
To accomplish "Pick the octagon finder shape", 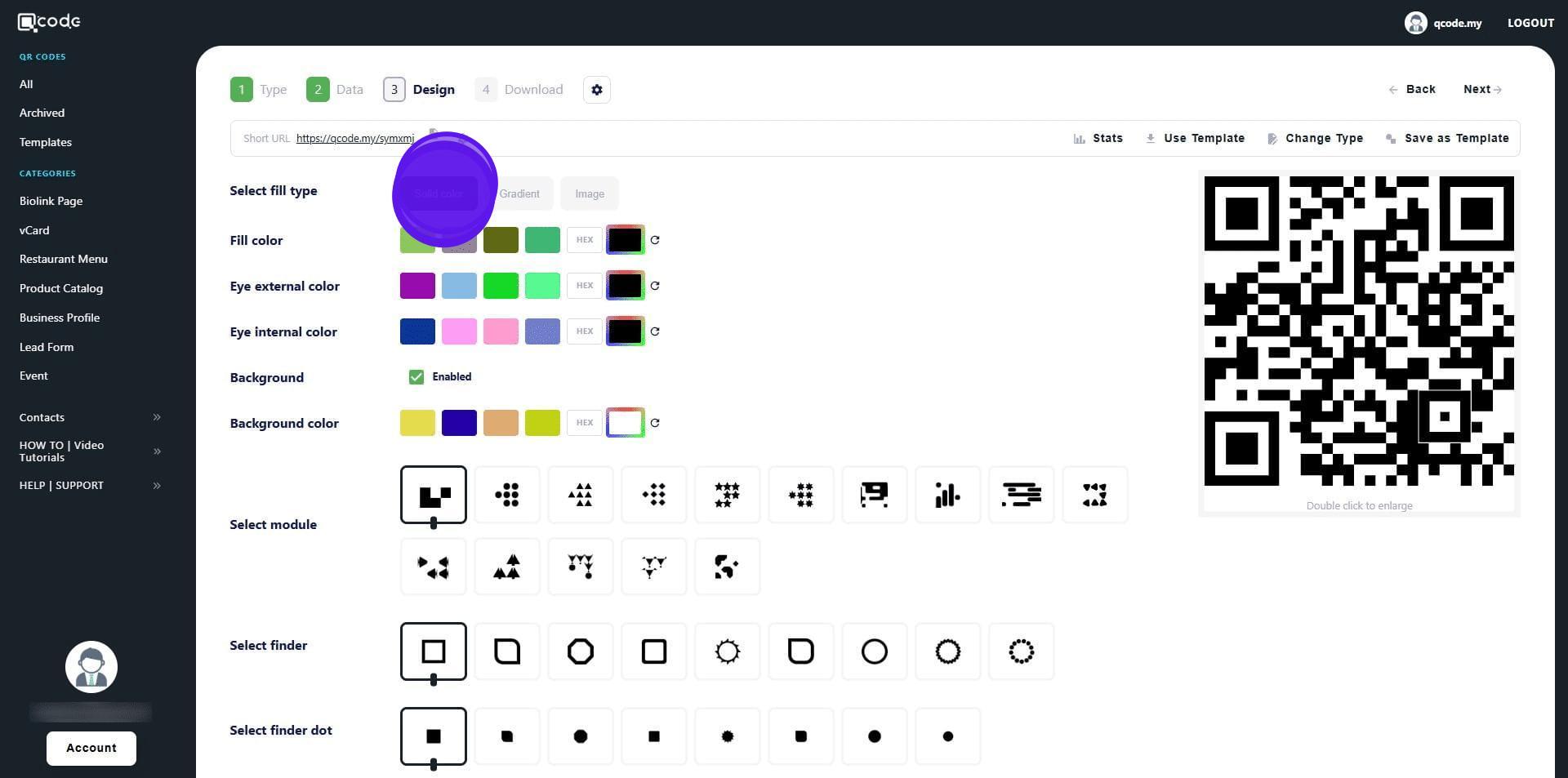I will point(580,651).
